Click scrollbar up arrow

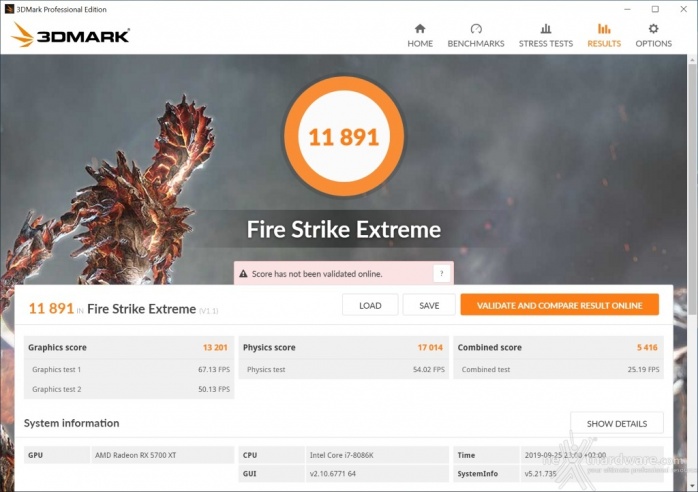coord(692,59)
